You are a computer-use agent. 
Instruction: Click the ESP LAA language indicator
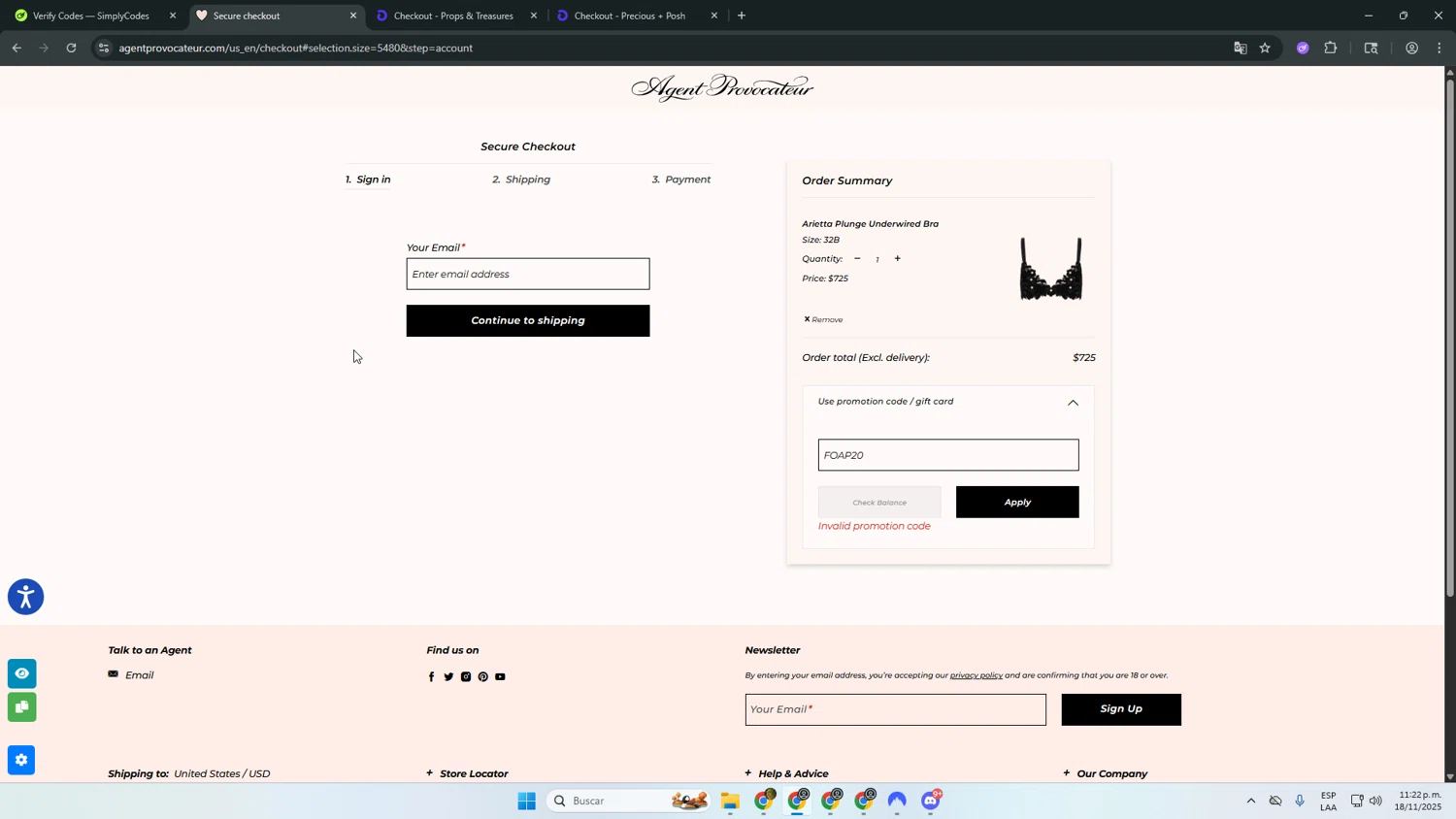(1328, 801)
